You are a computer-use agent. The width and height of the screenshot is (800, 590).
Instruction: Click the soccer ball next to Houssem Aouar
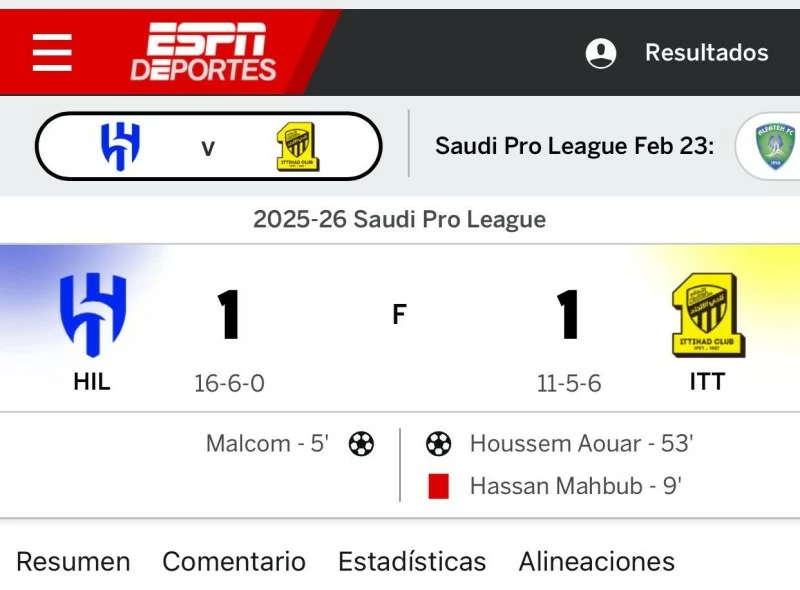pos(438,444)
